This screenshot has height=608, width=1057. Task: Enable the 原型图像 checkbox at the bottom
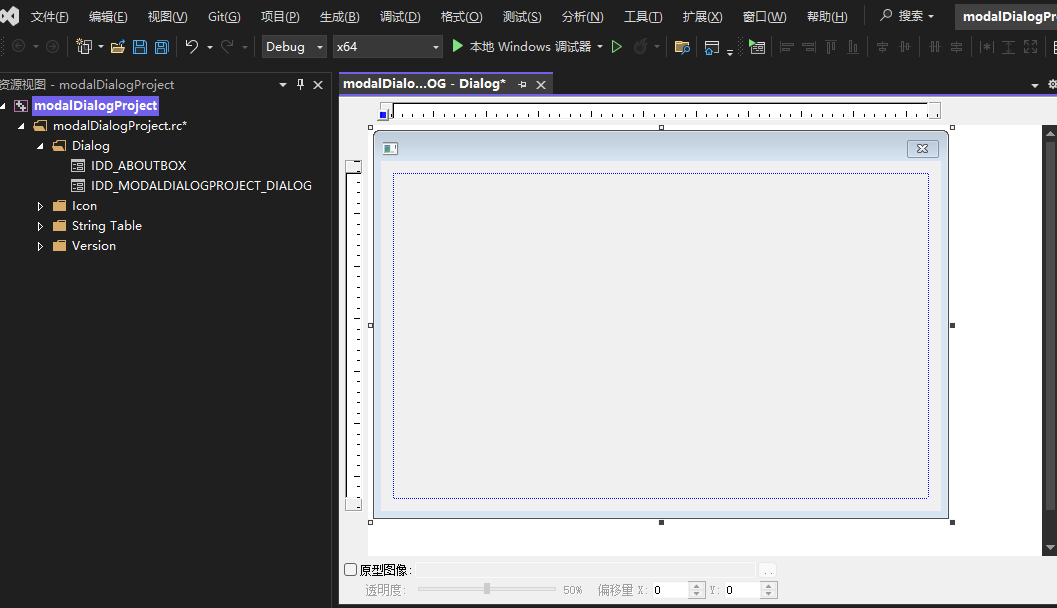pos(350,568)
